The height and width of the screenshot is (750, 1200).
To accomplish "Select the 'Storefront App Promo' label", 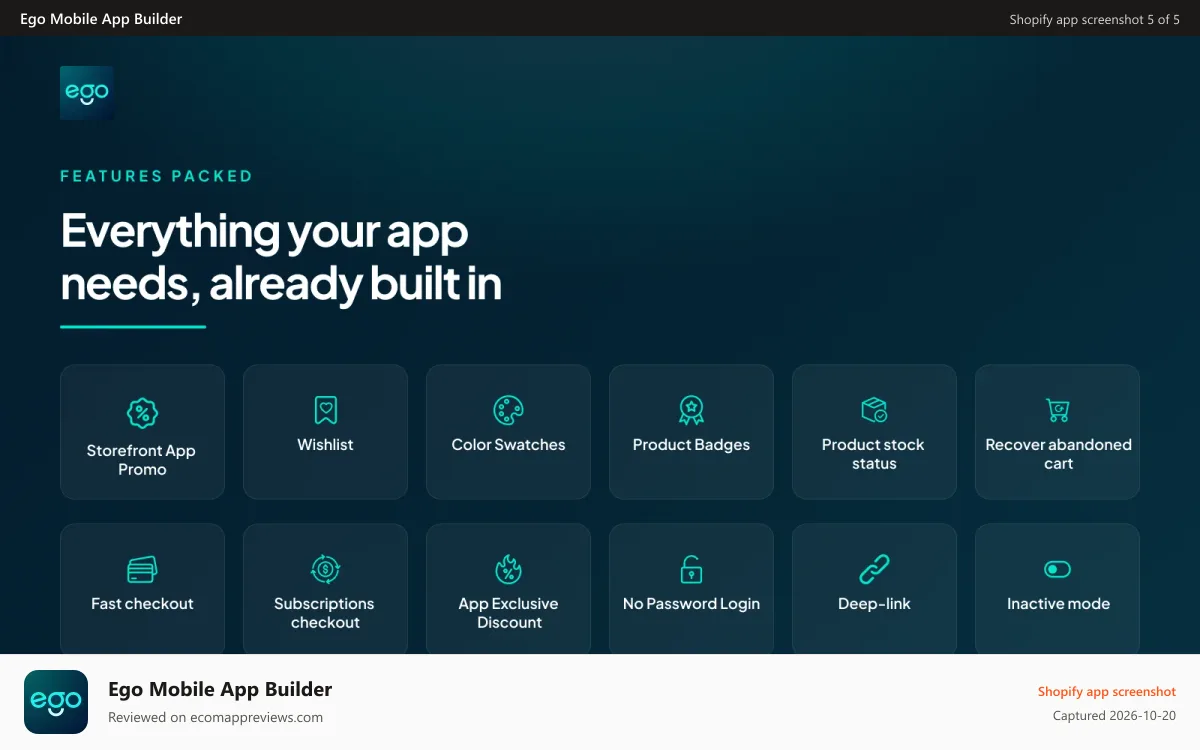I will [x=142, y=460].
